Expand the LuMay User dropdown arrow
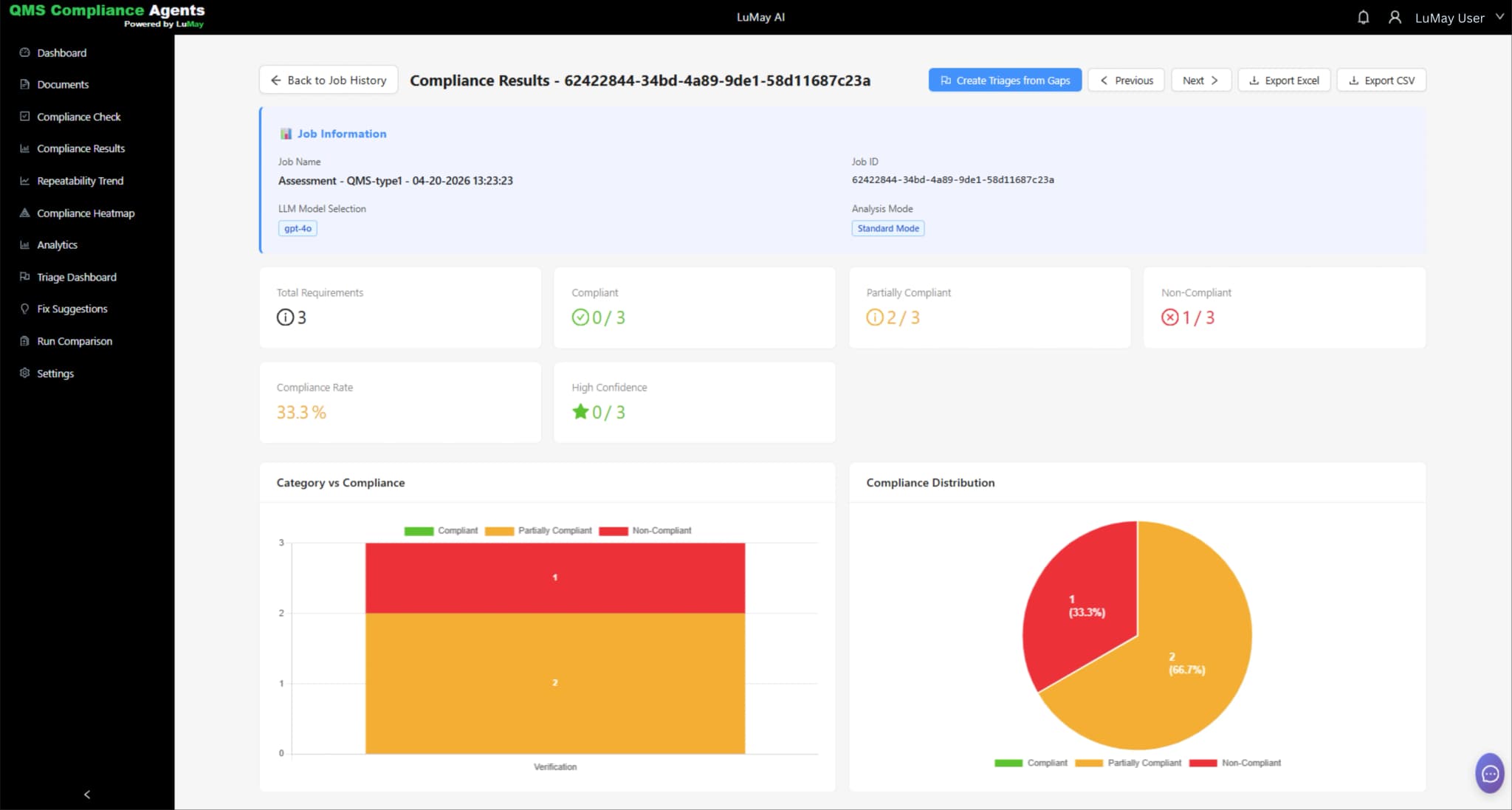Viewport: 1512px width, 810px height. 1499,16
